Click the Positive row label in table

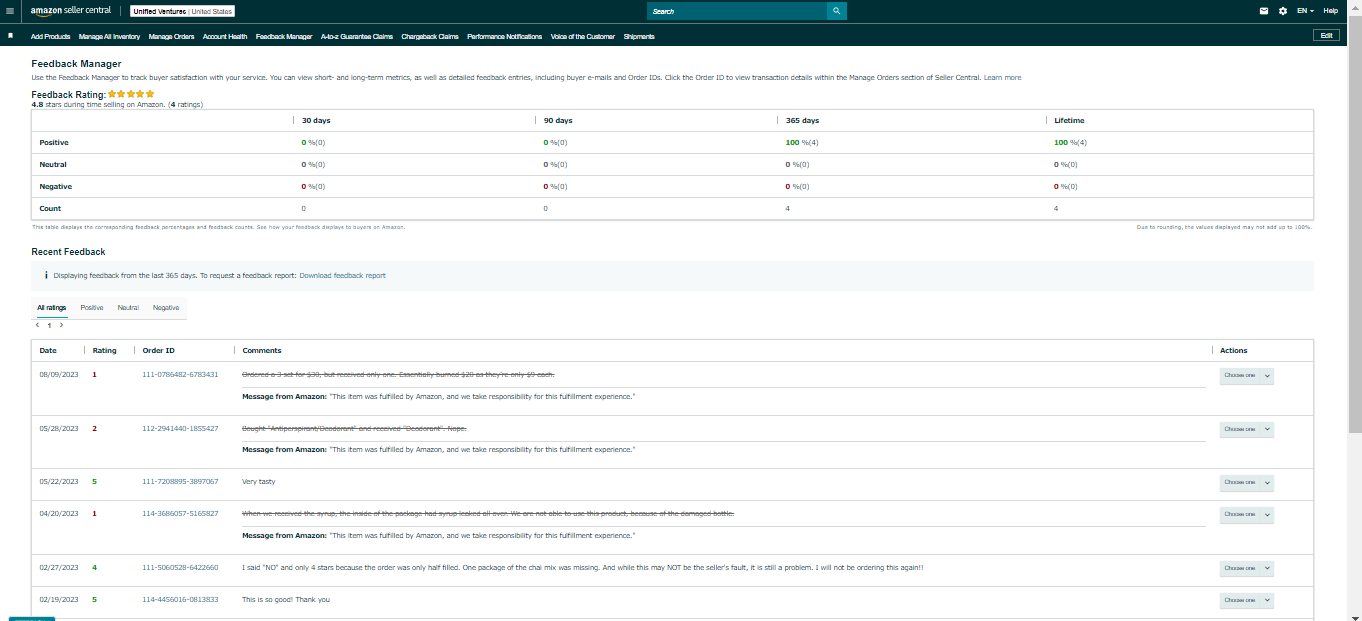[x=54, y=142]
